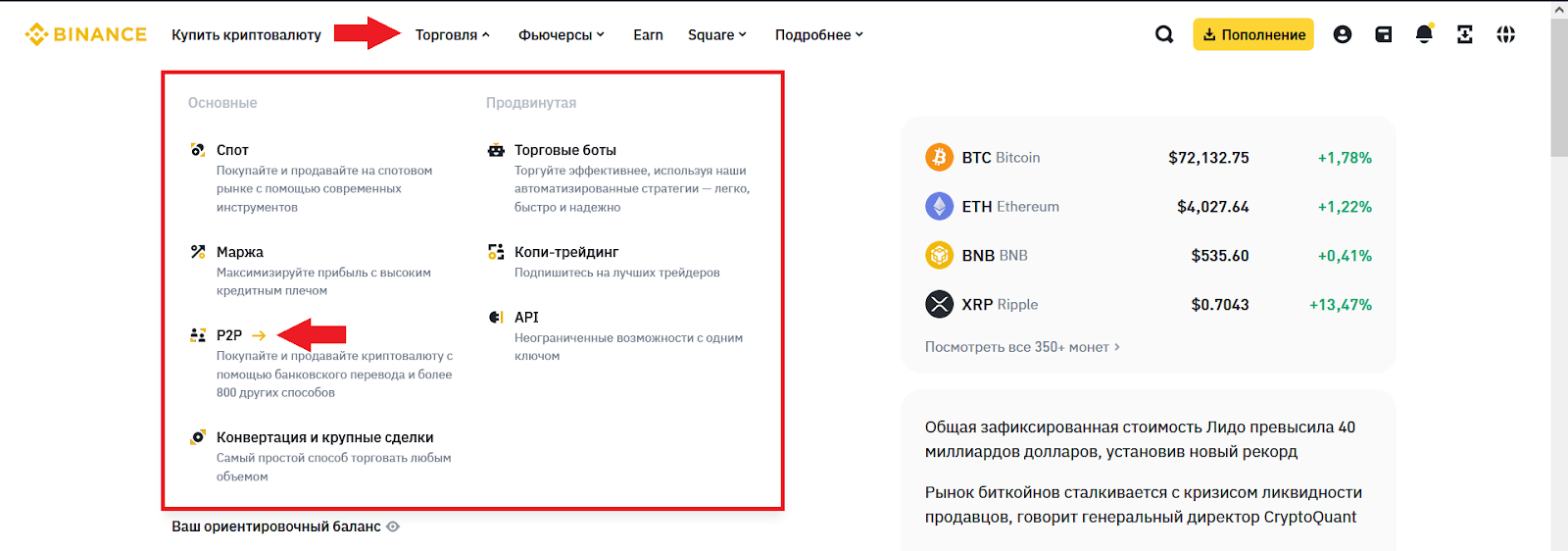Image resolution: width=1568 pixels, height=551 pixels.
Task: Click the Конвертация и крупные сделки icon
Action: point(198,437)
